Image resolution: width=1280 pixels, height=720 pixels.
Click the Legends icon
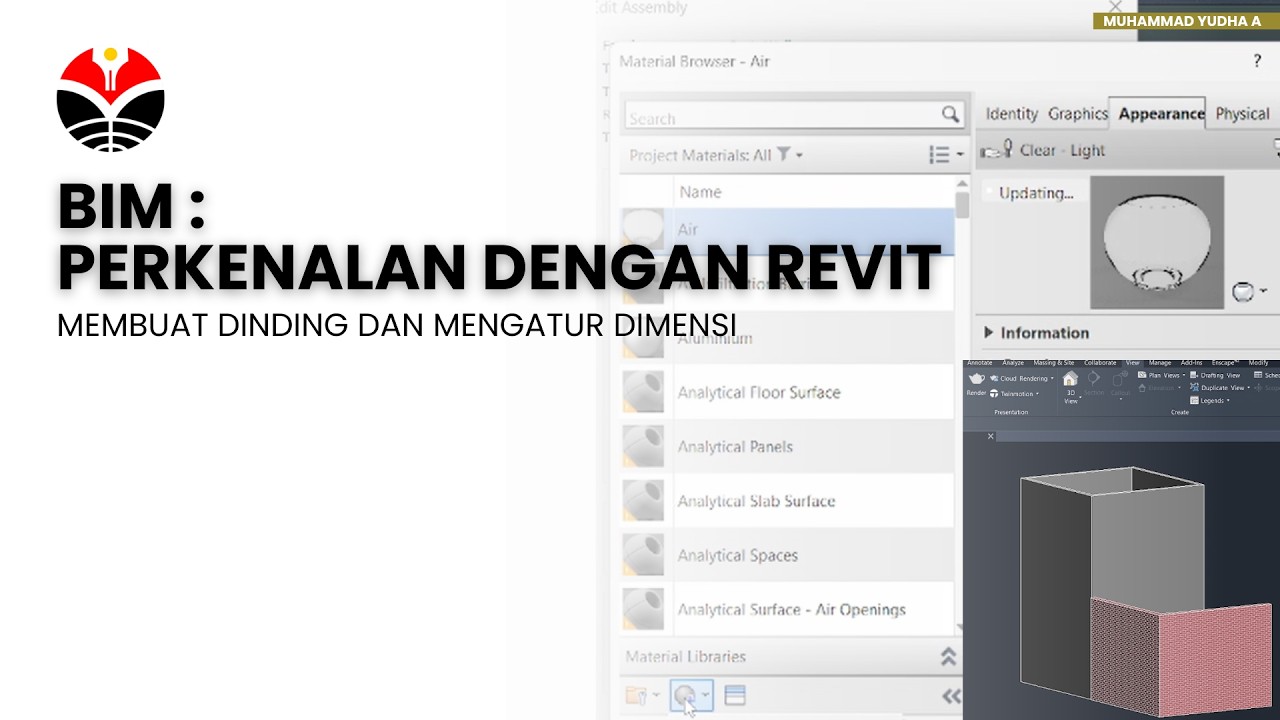pyautogui.click(x=1194, y=400)
